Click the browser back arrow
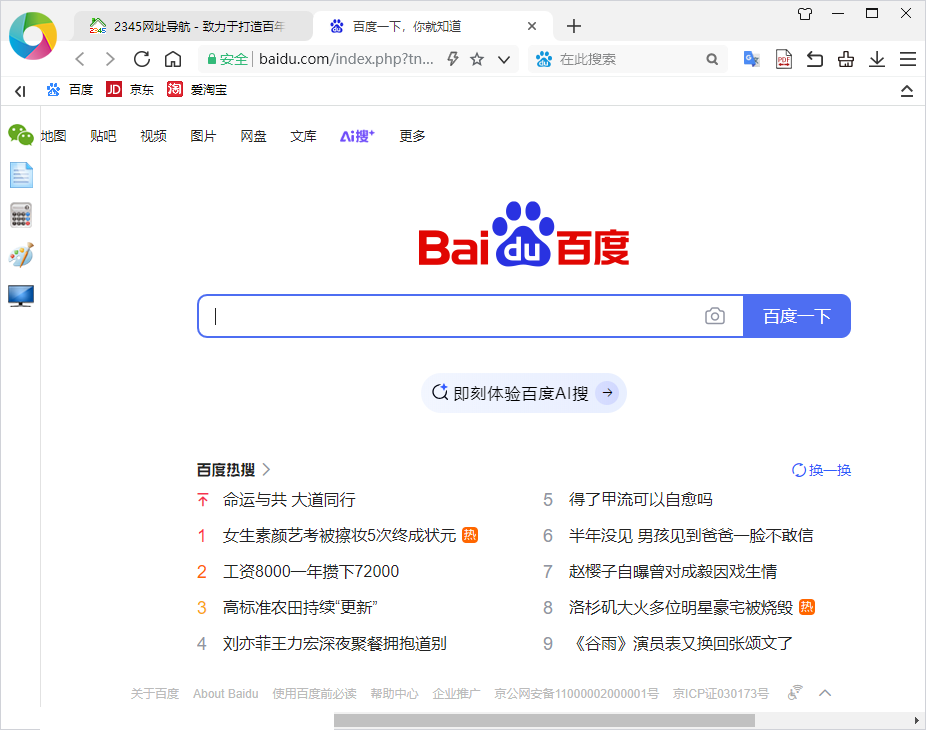The height and width of the screenshot is (730, 926). tap(80, 59)
